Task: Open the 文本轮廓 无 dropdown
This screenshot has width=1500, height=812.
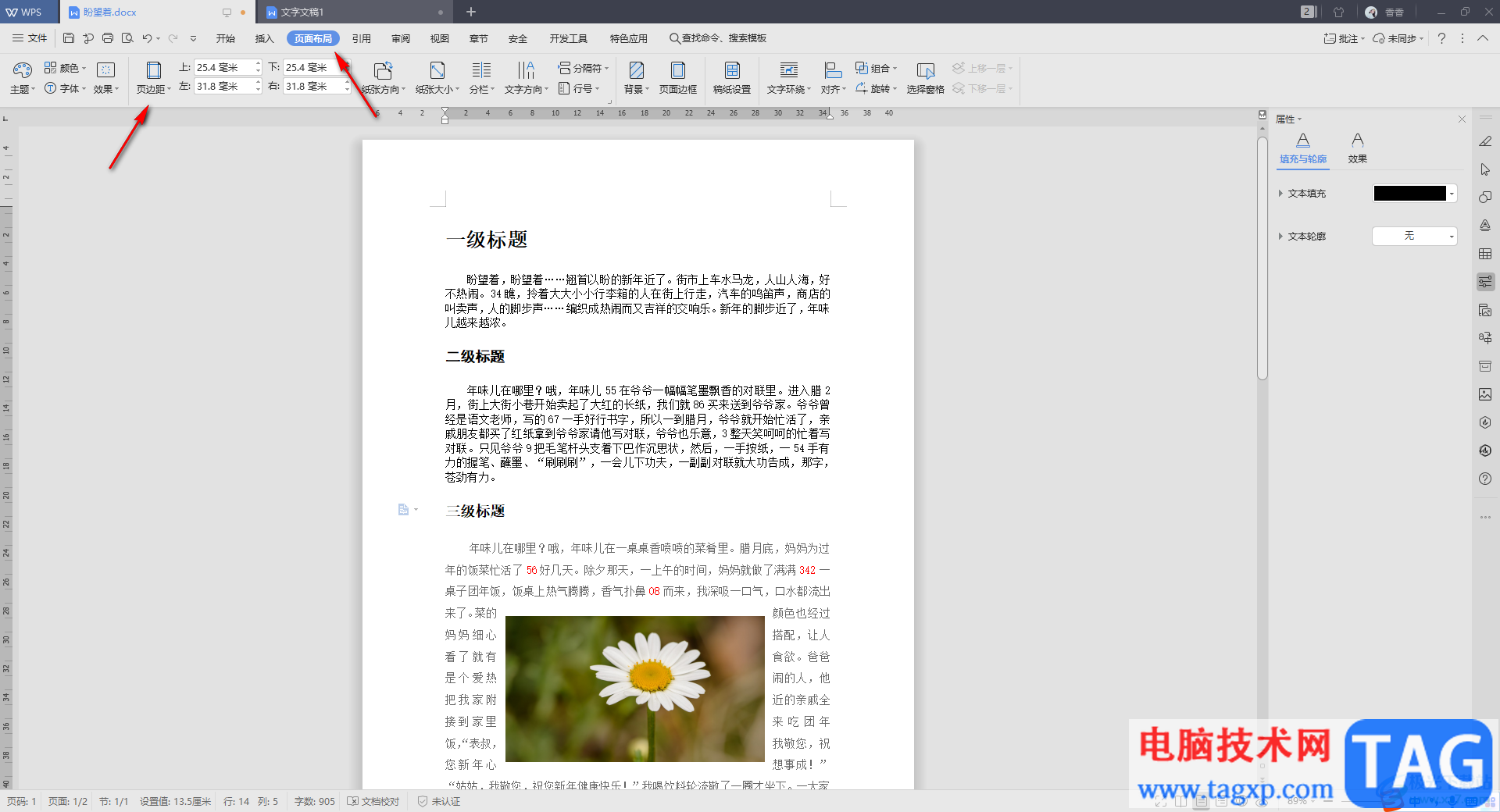Action: [x=1415, y=236]
